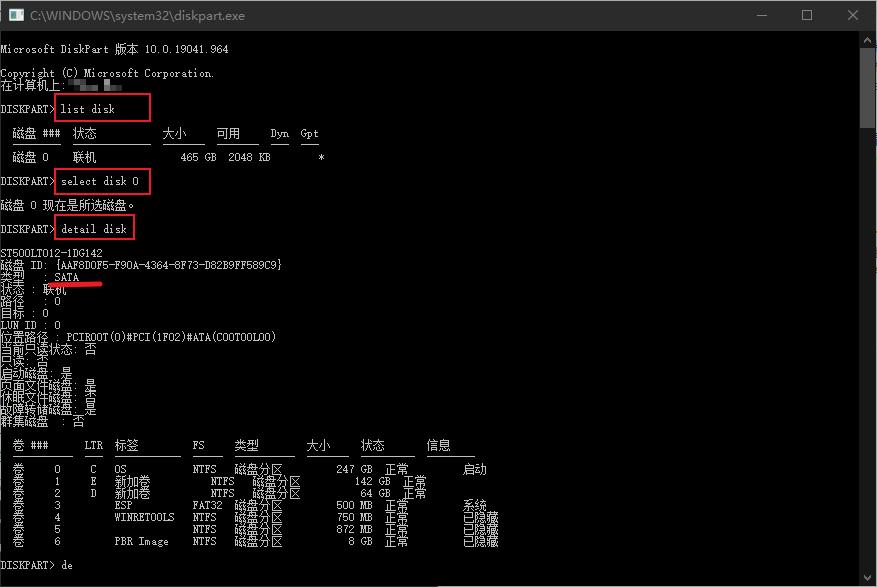Click the '磁盘 0' entry in disk list
The width and height of the screenshot is (877, 587).
pos(32,157)
